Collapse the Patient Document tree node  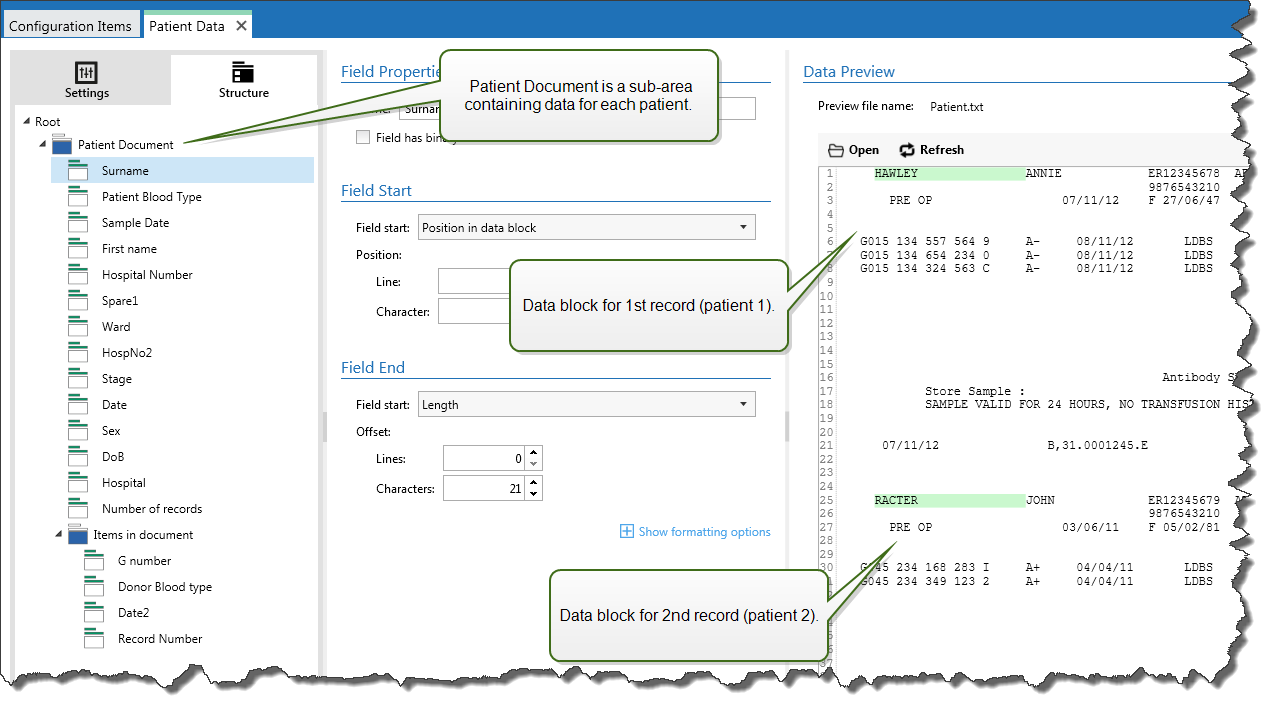[43, 145]
